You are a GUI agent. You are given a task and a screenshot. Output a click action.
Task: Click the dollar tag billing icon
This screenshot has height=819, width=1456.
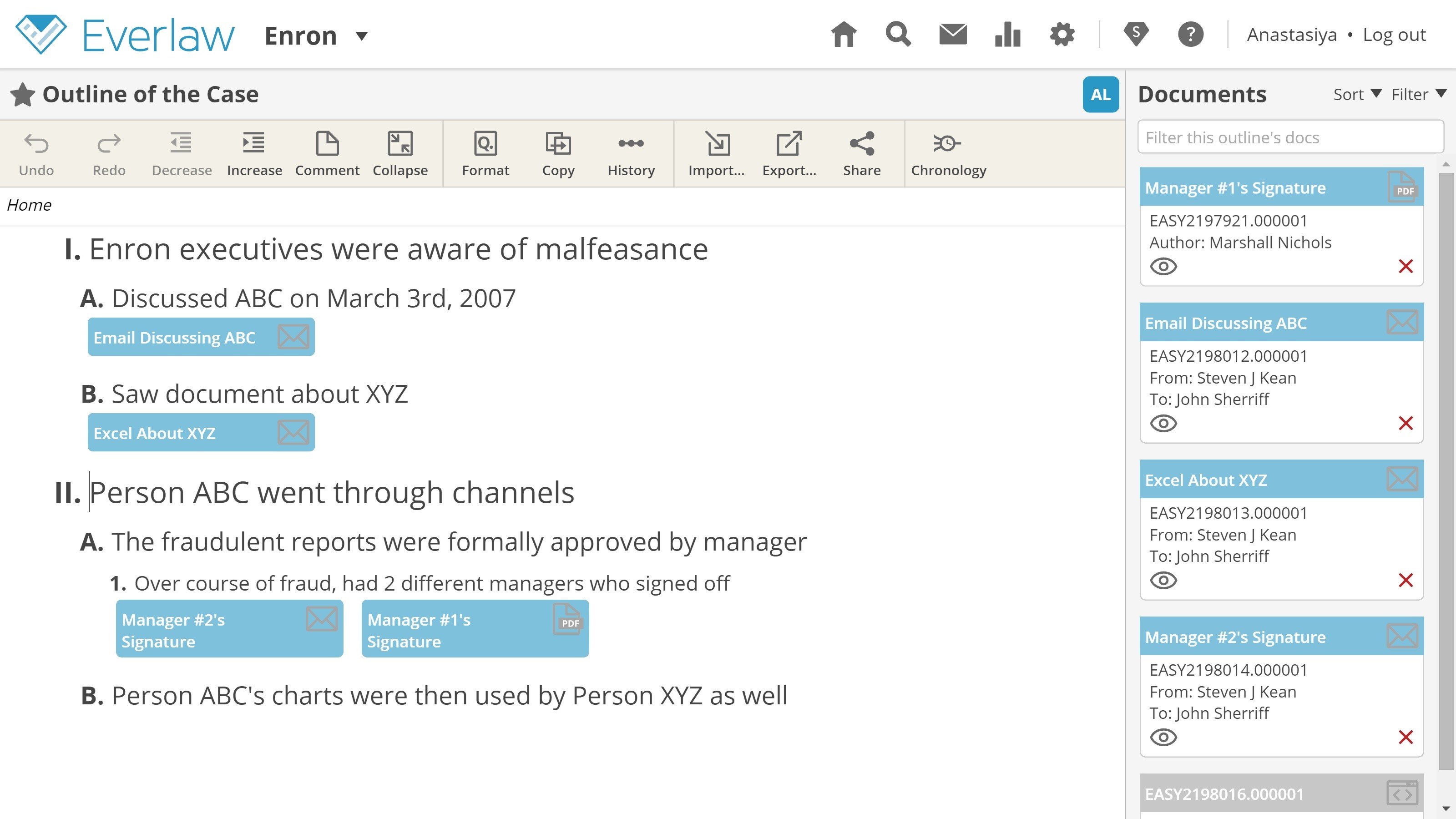pos(1136,35)
